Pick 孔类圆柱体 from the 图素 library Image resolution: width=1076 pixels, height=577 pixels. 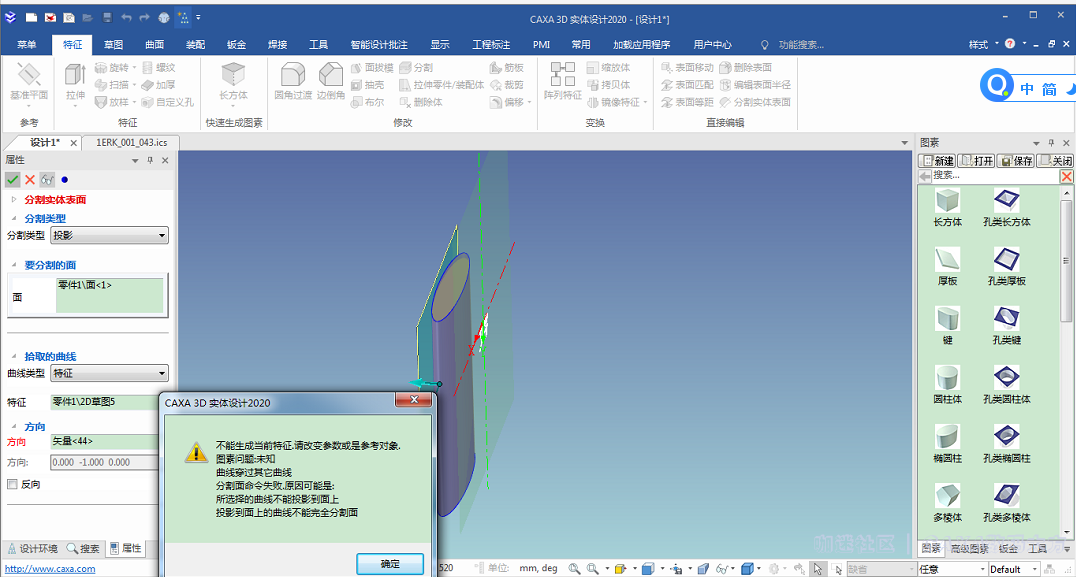tap(1006, 385)
